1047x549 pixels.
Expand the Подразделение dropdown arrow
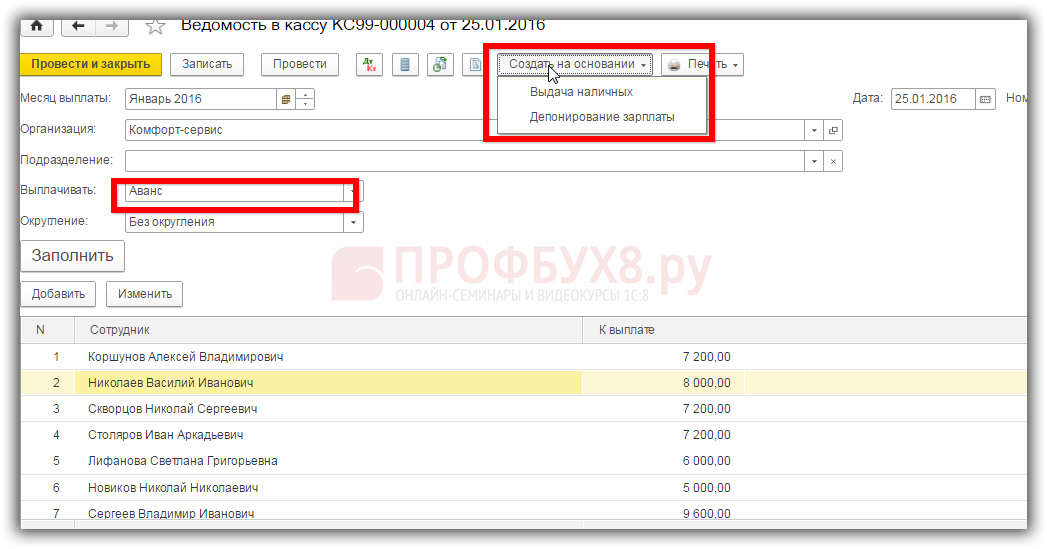click(814, 161)
